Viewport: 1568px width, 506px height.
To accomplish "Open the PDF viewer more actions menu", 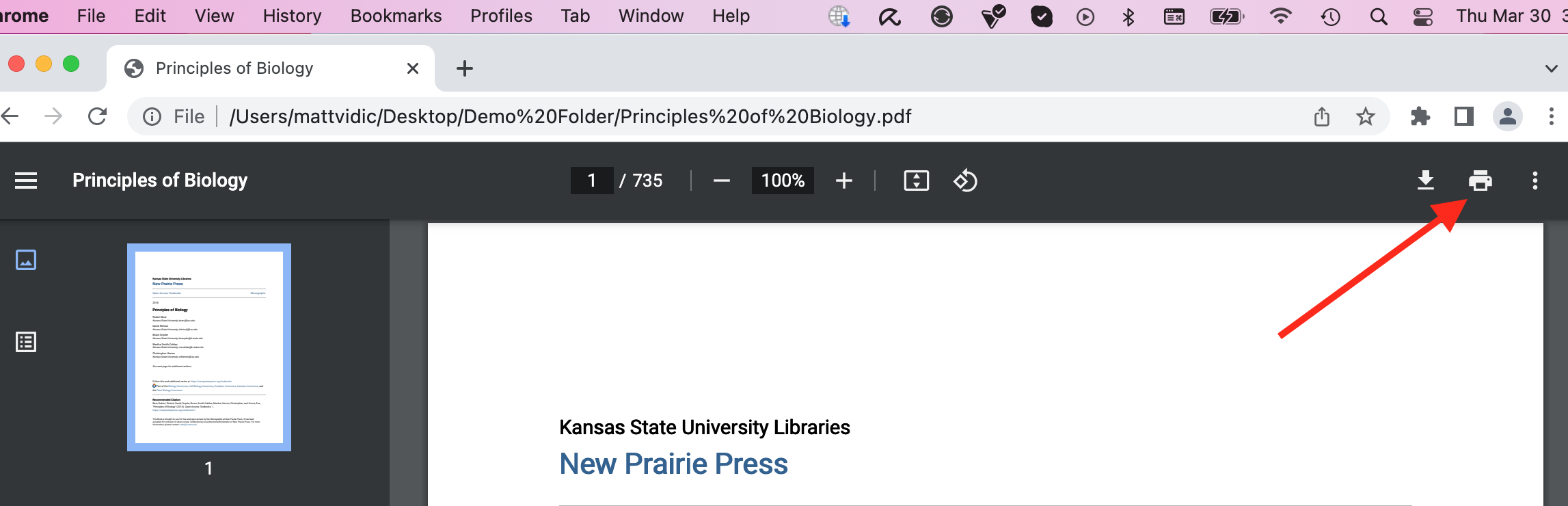I will coord(1535,181).
